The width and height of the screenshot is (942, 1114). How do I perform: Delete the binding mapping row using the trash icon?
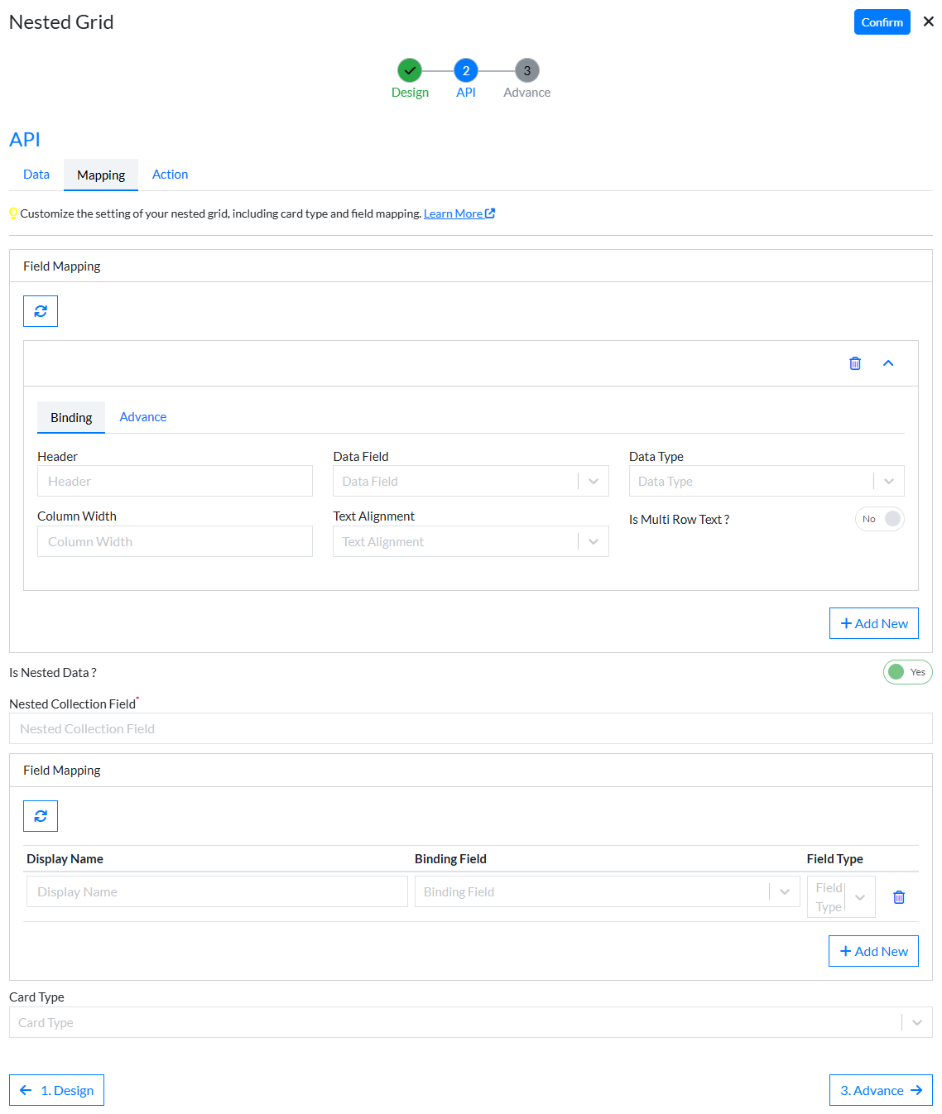pos(855,363)
